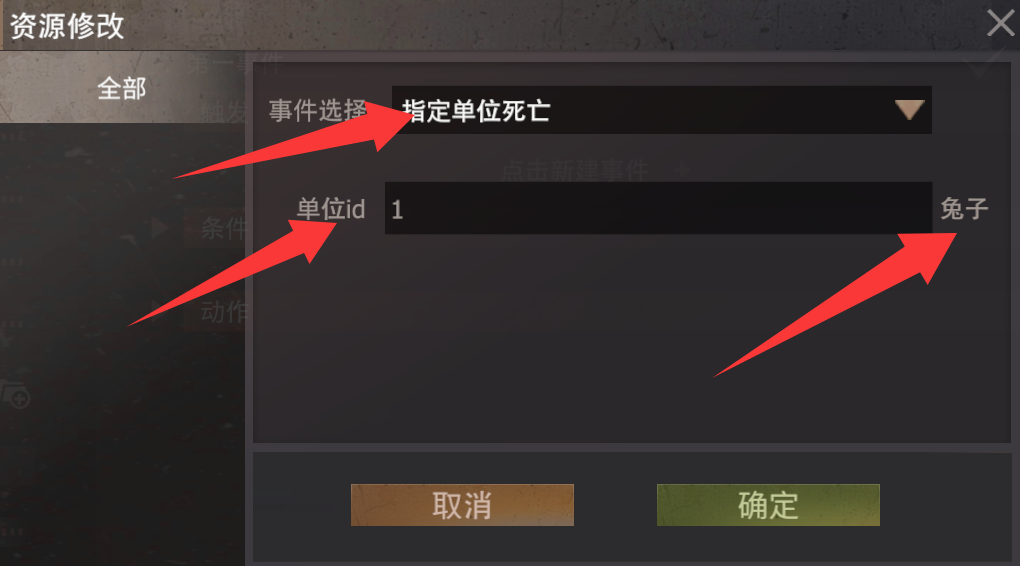Screen dimensions: 1020x566
Task: Click the orange 取消 button
Action: point(462,505)
